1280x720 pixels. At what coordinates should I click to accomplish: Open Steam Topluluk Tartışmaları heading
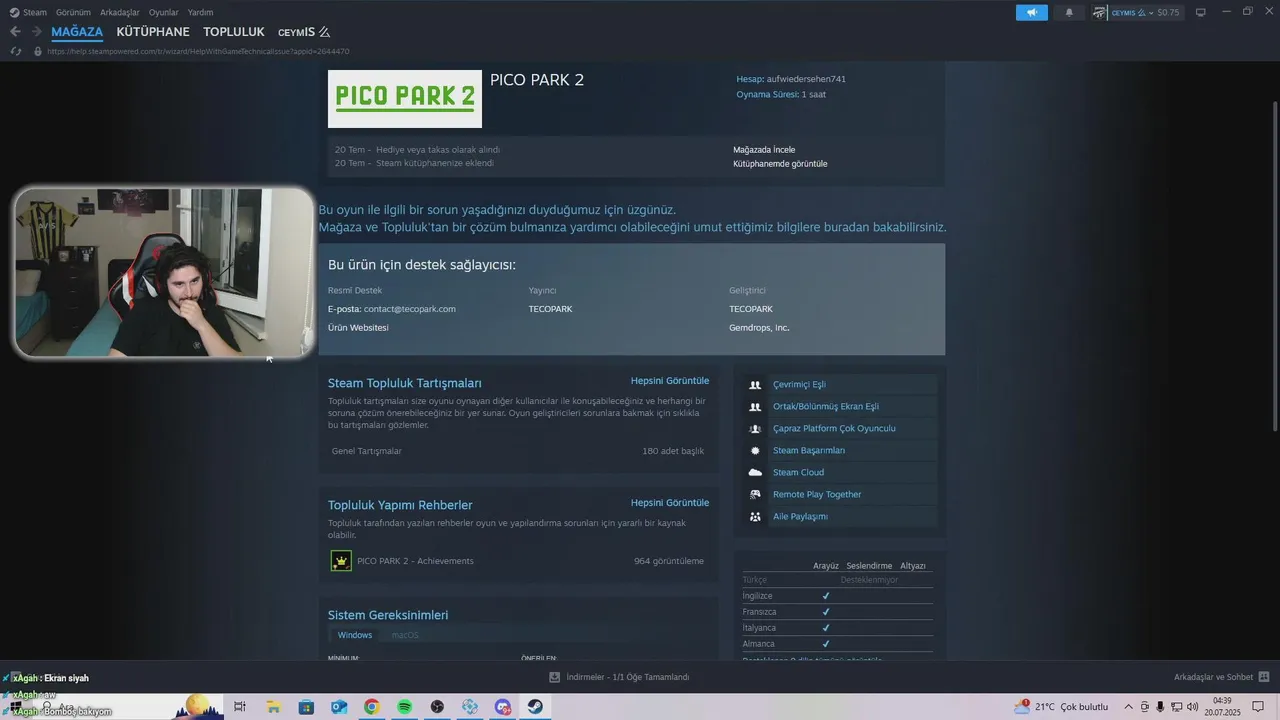(405, 383)
